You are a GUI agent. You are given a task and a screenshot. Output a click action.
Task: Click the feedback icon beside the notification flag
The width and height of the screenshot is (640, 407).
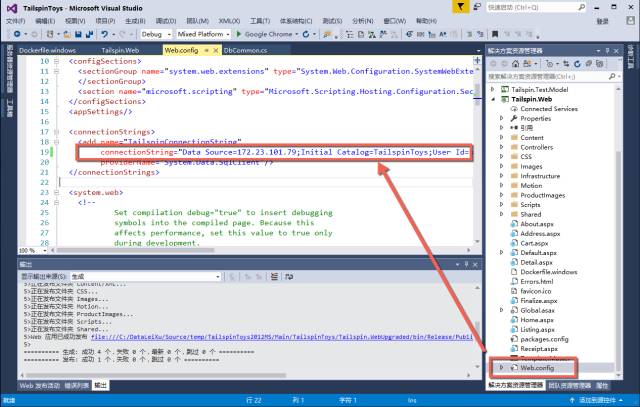(477, 7)
